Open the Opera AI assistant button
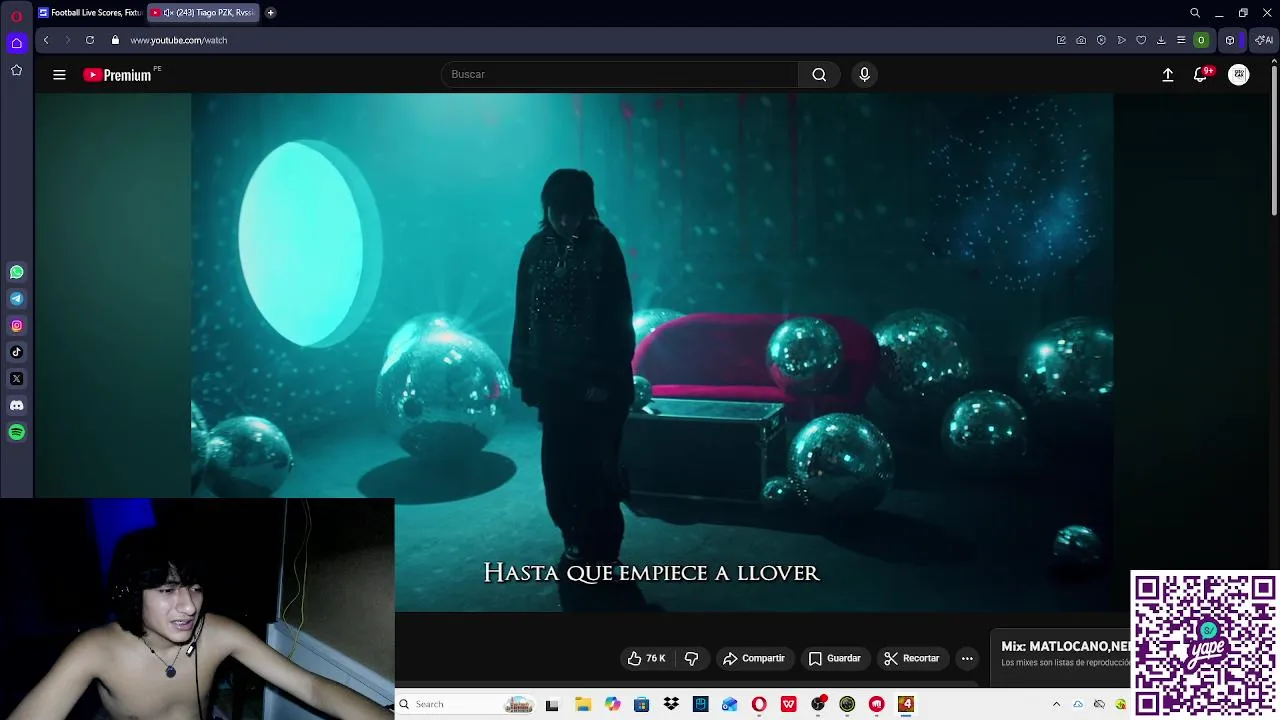 click(1264, 40)
